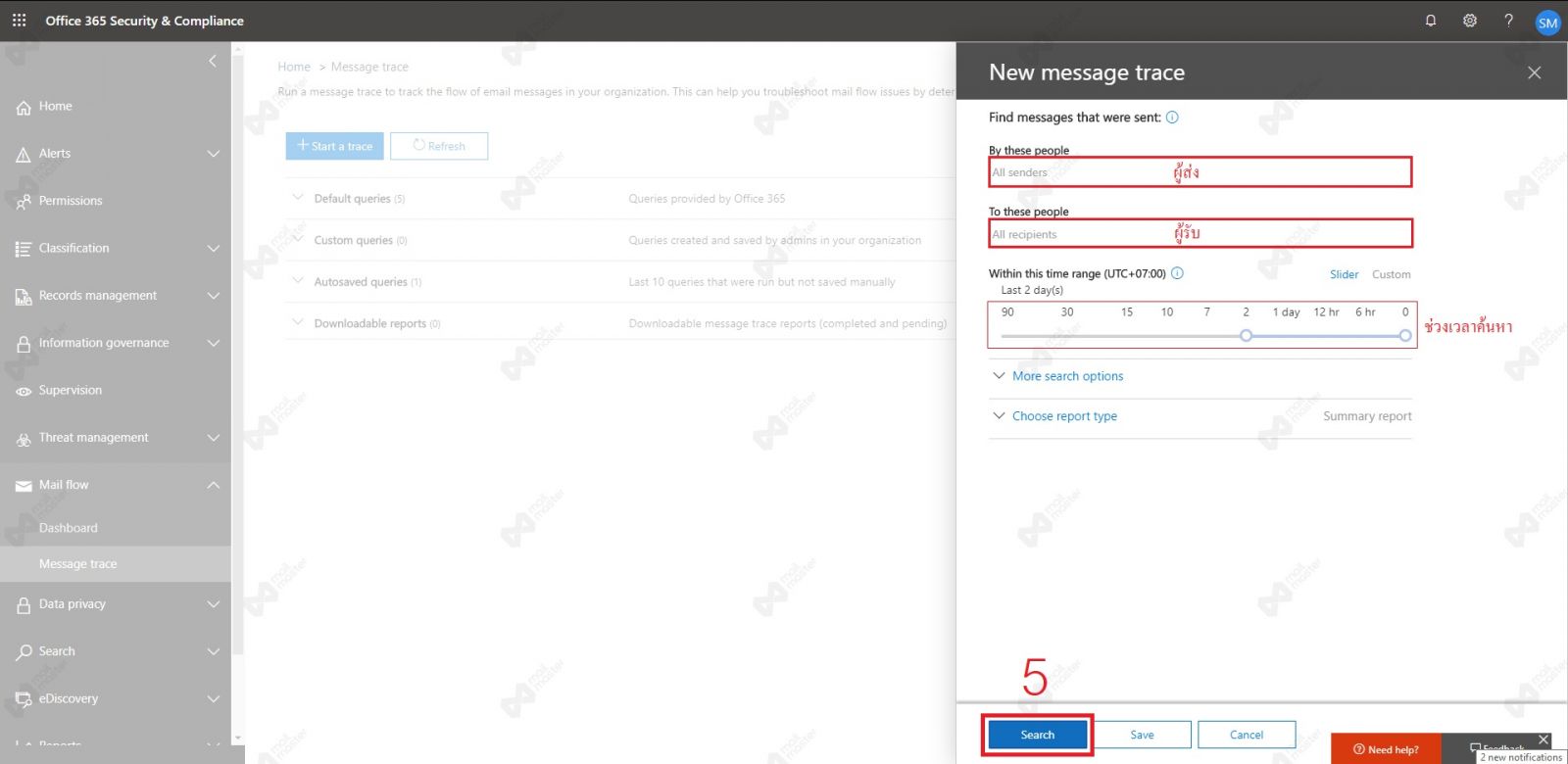Image resolution: width=1568 pixels, height=764 pixels.
Task: Click Permissions people icon
Action: coord(24,202)
